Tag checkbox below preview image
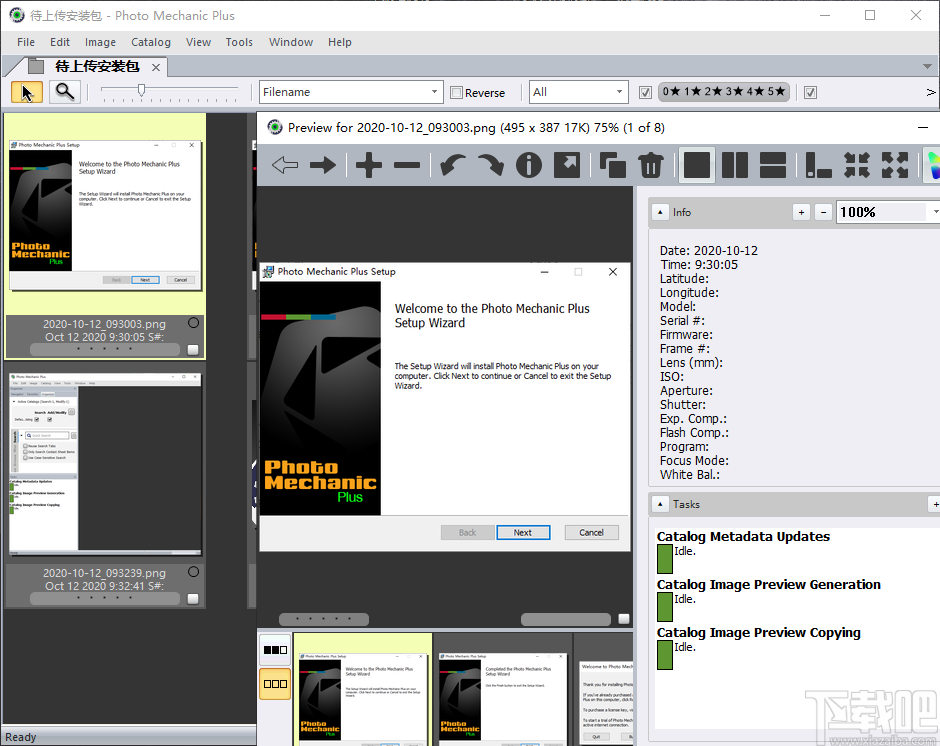Viewport: 940px width, 746px height. click(x=624, y=619)
